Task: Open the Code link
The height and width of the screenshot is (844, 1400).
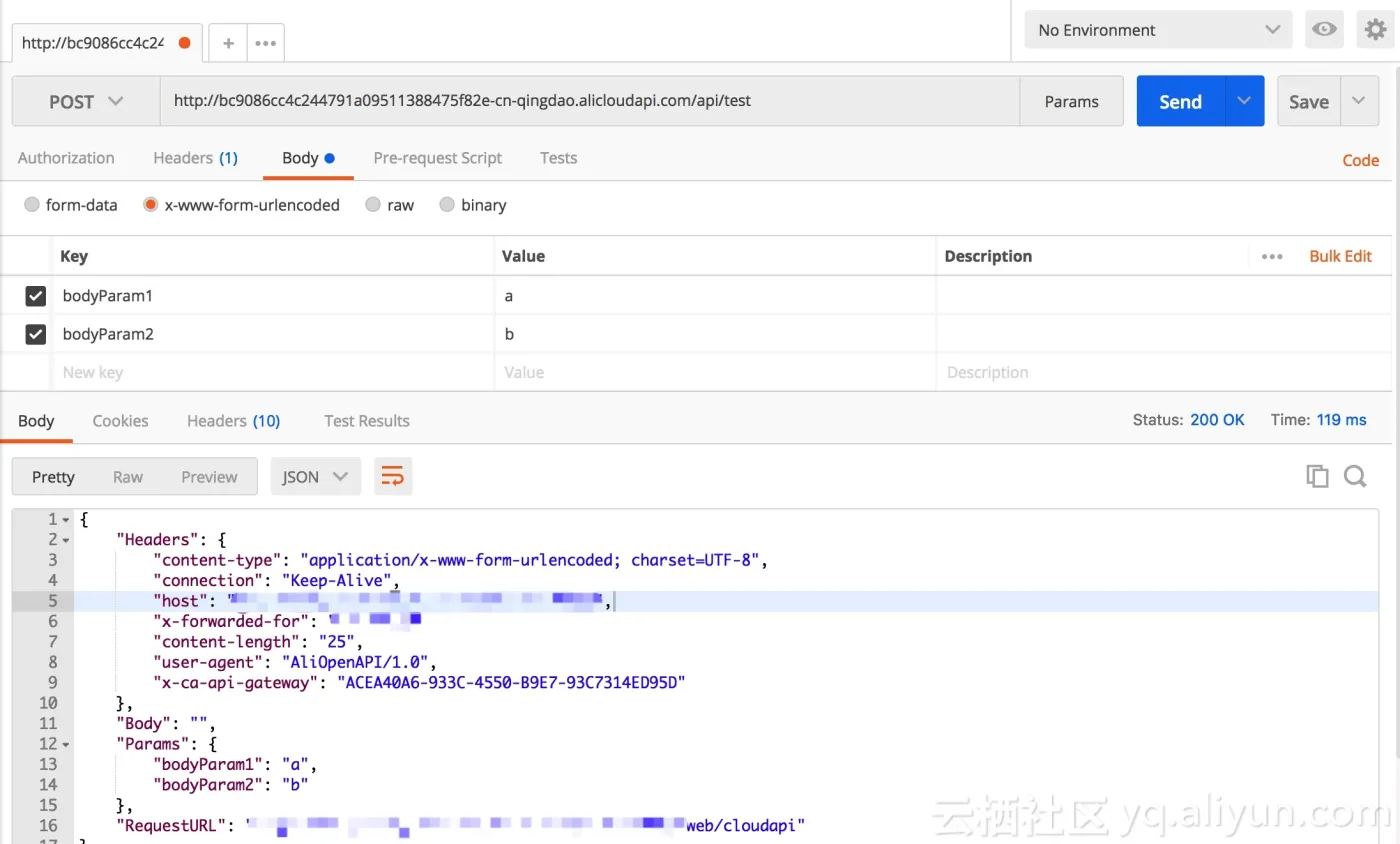Action: 1360,160
